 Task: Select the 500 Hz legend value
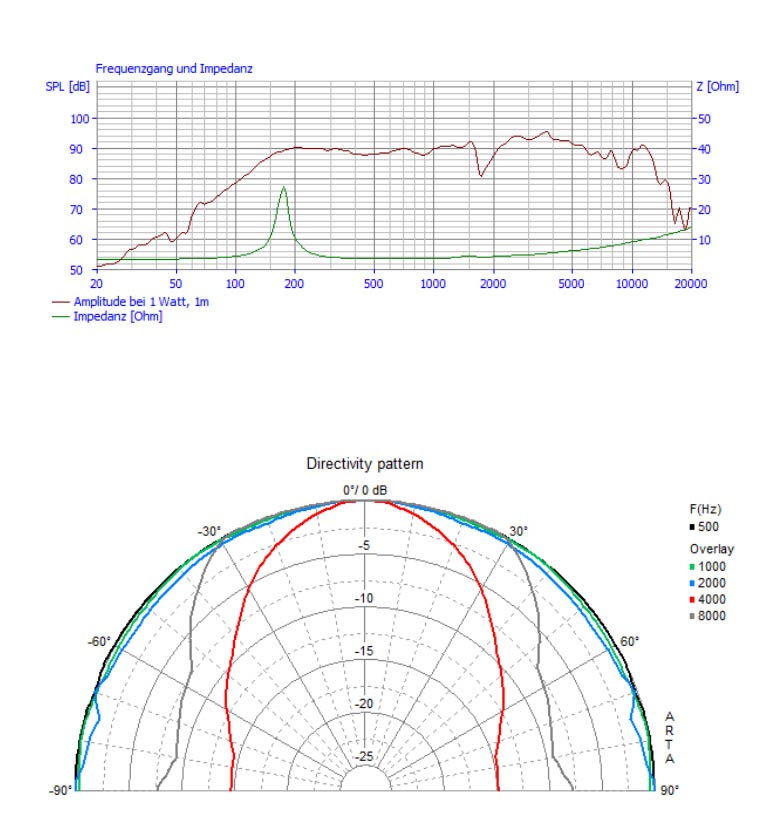(708, 527)
